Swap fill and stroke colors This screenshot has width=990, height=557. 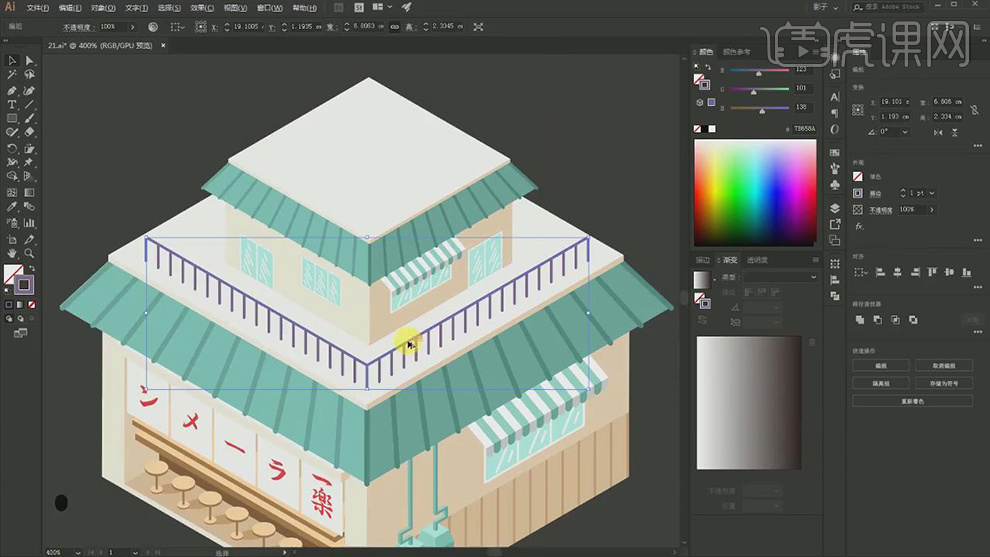[30, 268]
